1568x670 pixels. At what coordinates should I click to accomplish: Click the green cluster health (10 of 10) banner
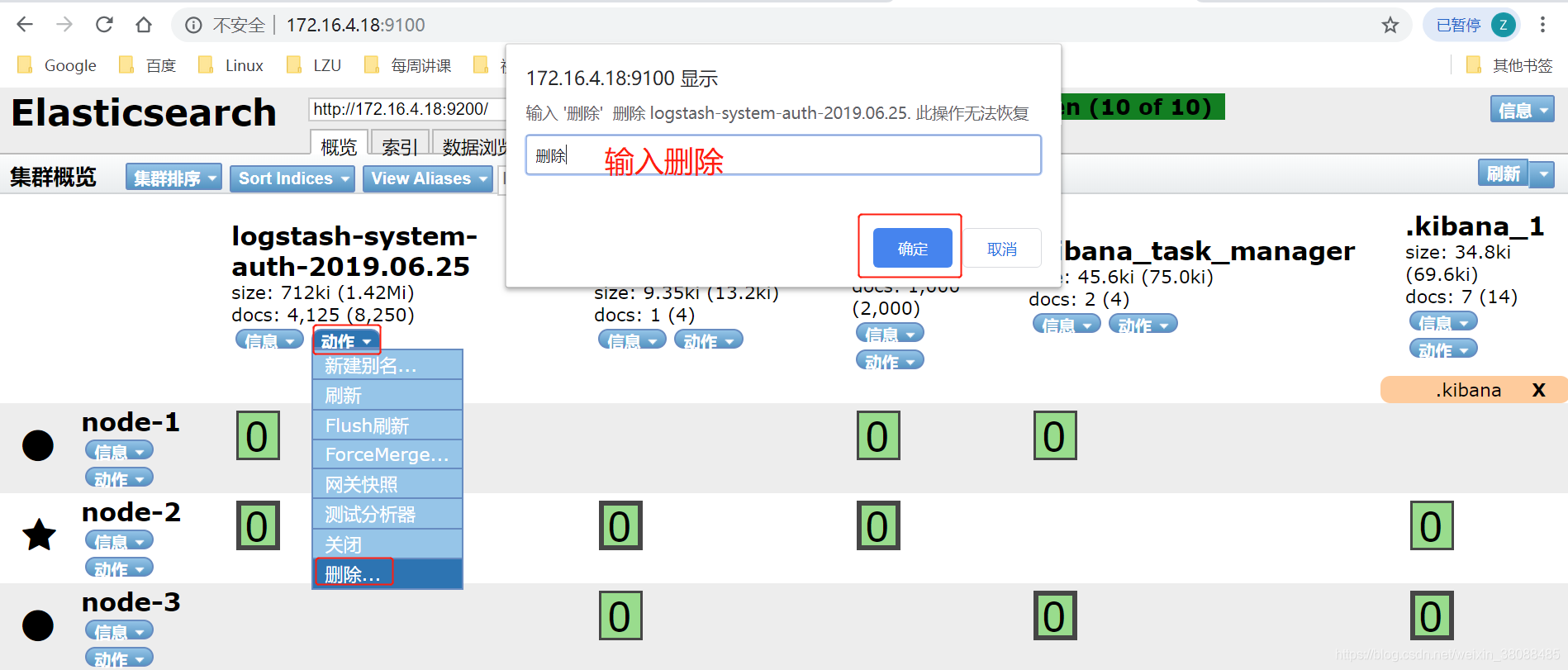click(1143, 107)
